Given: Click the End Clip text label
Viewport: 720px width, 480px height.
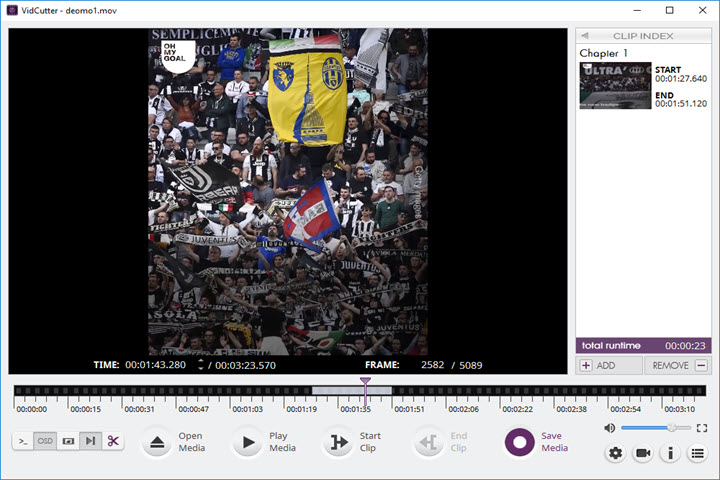Looking at the screenshot, I should pyautogui.click(x=459, y=442).
